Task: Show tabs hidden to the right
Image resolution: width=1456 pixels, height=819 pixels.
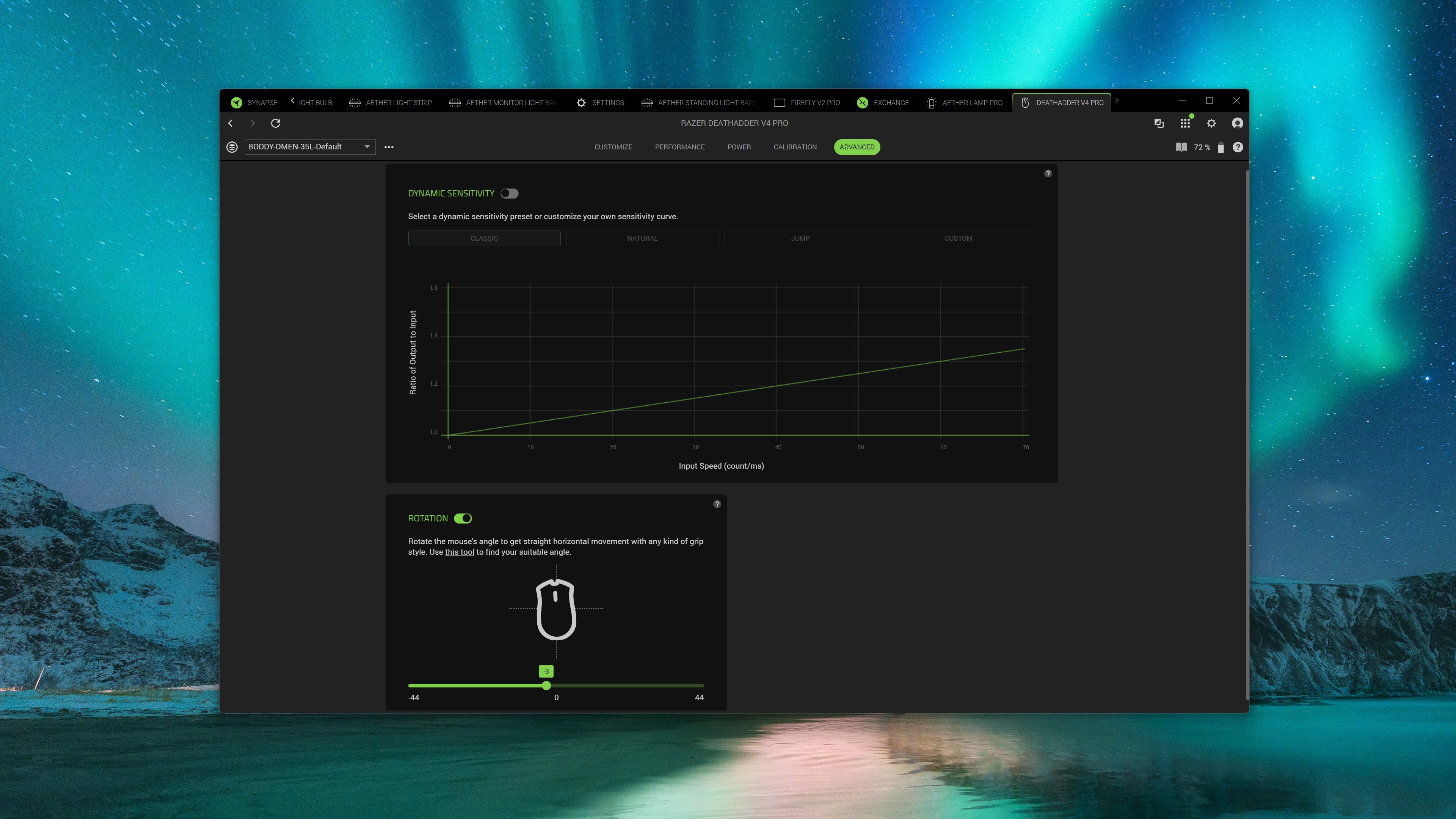Action: coord(1116,100)
